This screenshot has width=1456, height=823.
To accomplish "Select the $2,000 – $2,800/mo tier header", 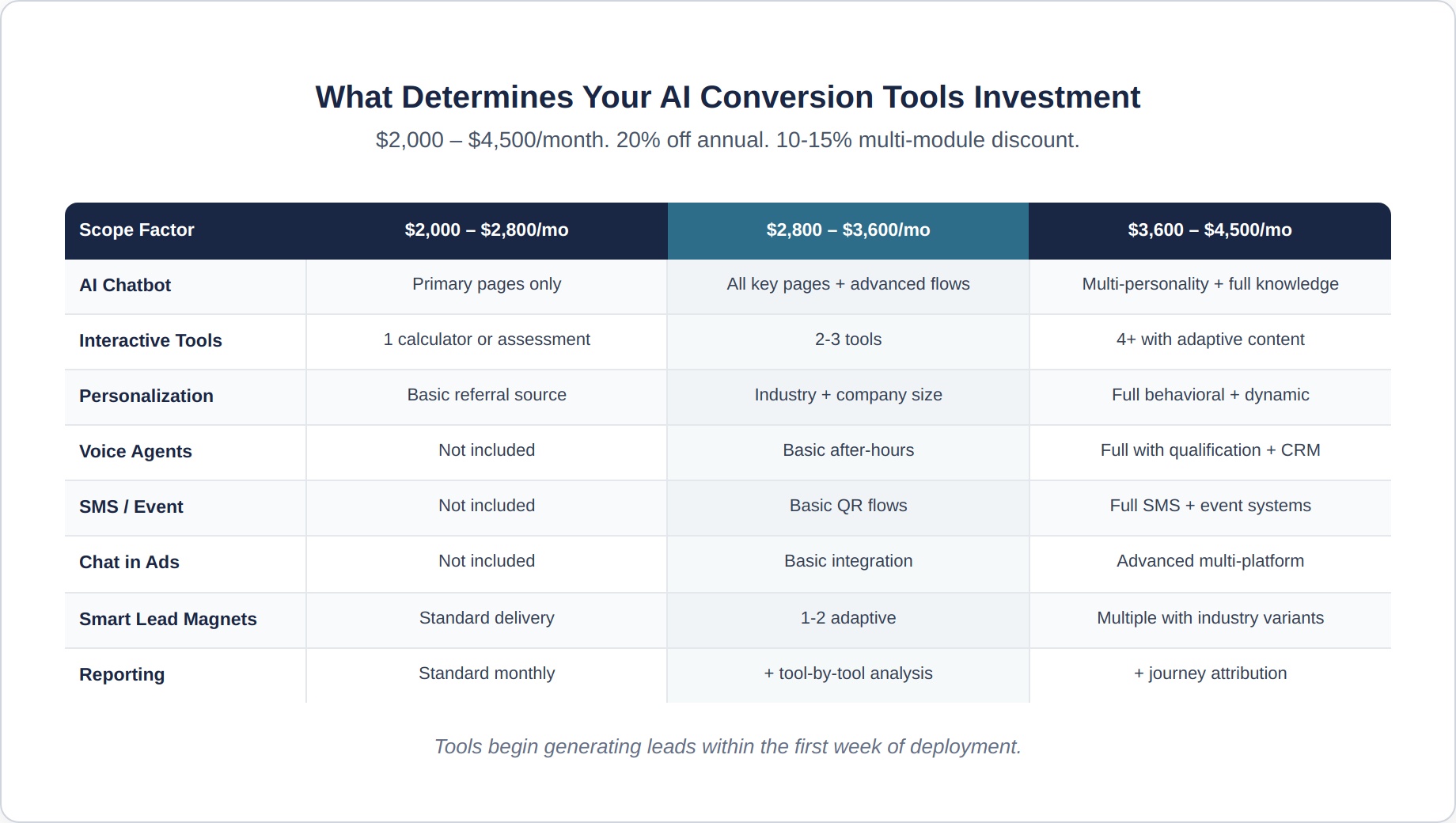I will tap(486, 230).
